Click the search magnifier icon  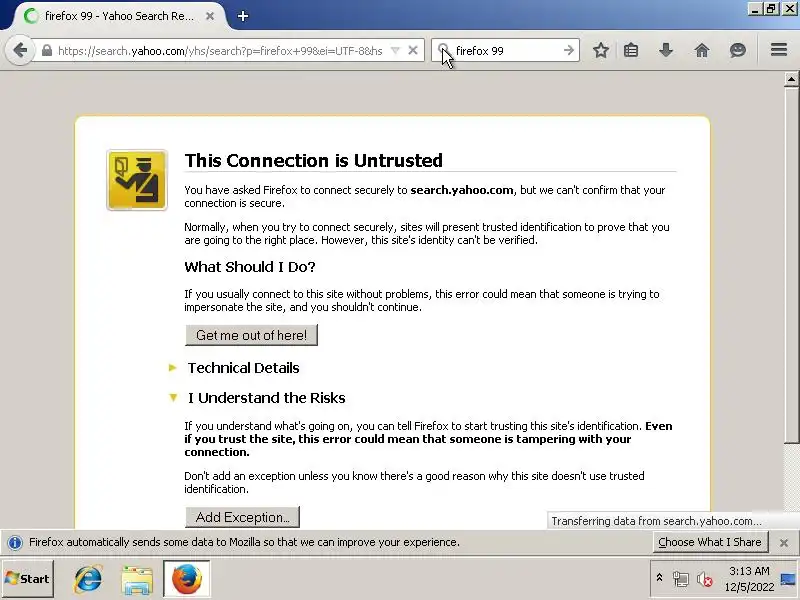point(443,49)
